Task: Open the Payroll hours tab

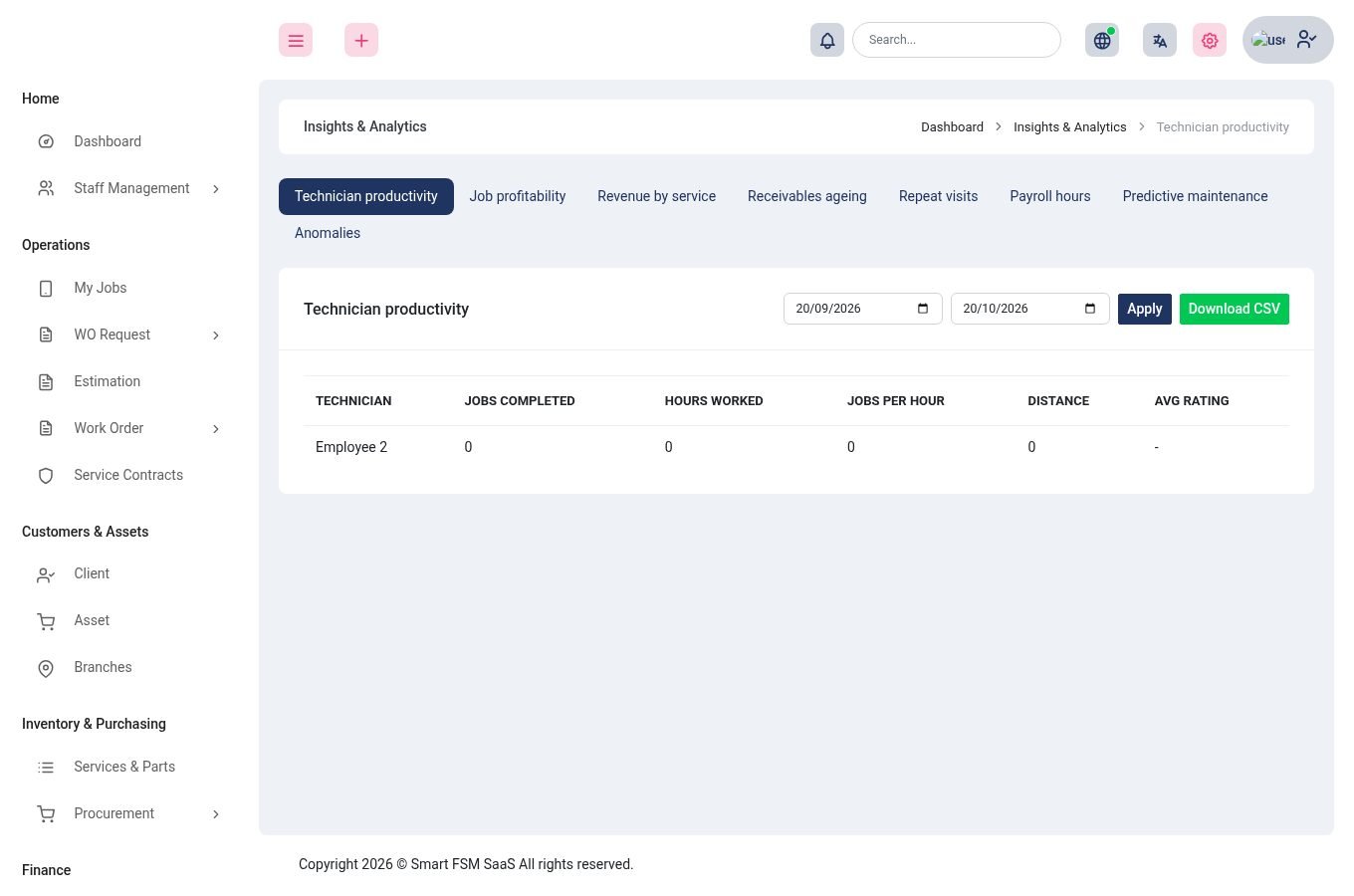Action: click(x=1050, y=196)
